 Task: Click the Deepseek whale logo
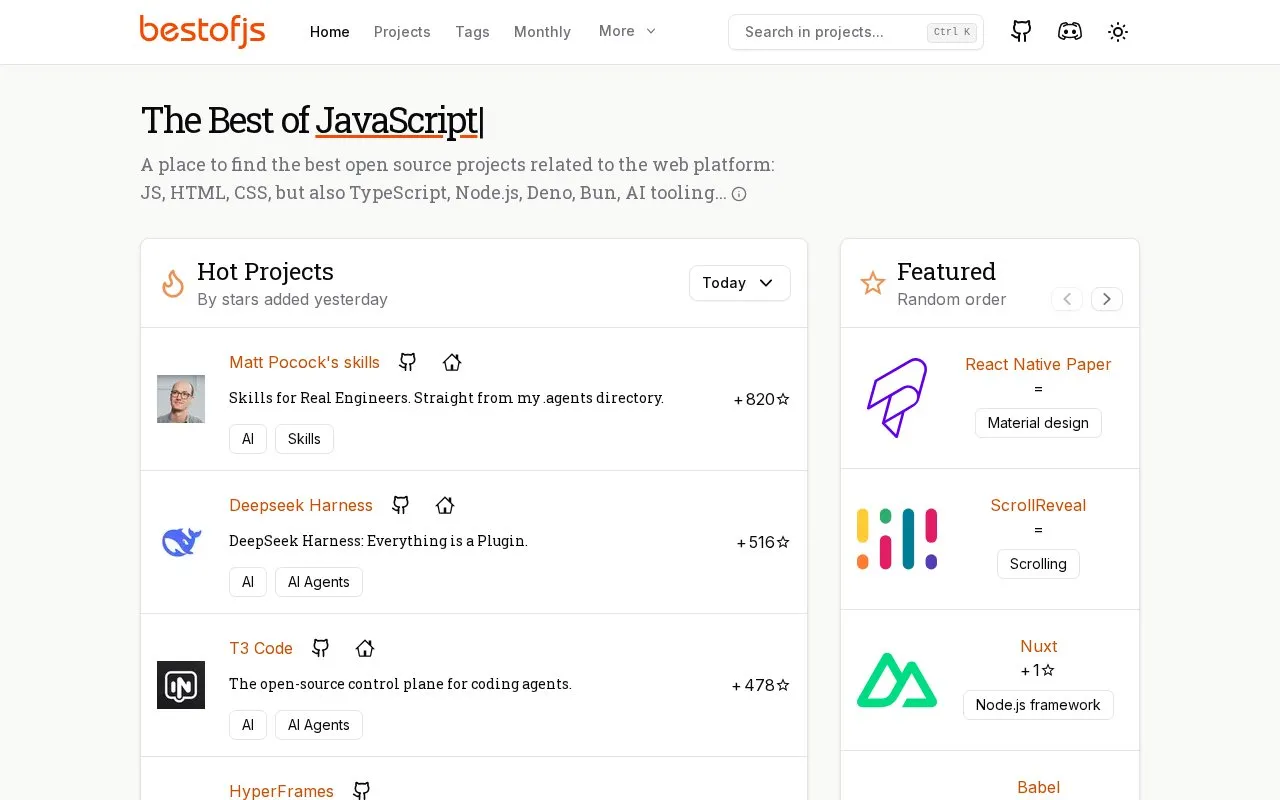(181, 542)
